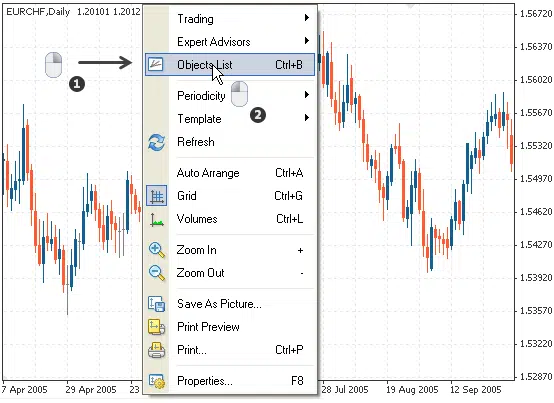Select Objects List menu entry

coord(230,65)
